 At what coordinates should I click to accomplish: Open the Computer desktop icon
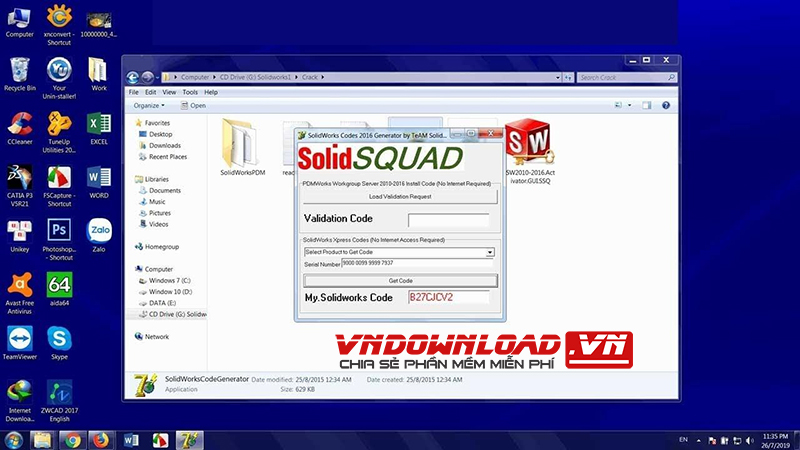point(19,21)
